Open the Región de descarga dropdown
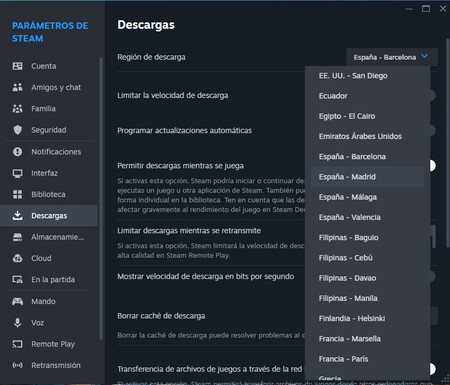The image size is (450, 385). pyautogui.click(x=392, y=57)
